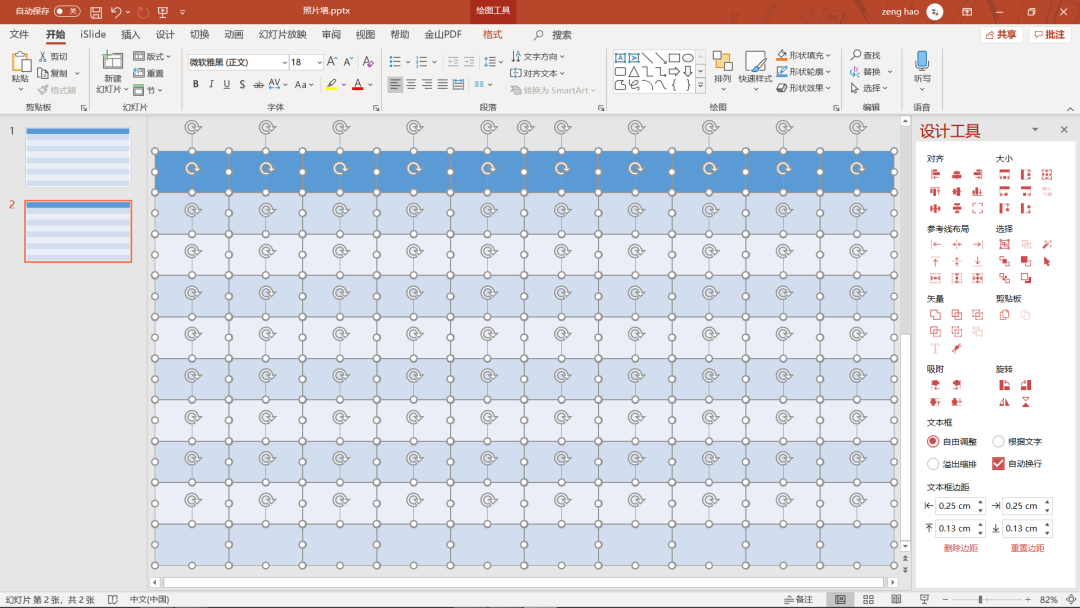Click the clear formatting icon

pyautogui.click(x=368, y=62)
